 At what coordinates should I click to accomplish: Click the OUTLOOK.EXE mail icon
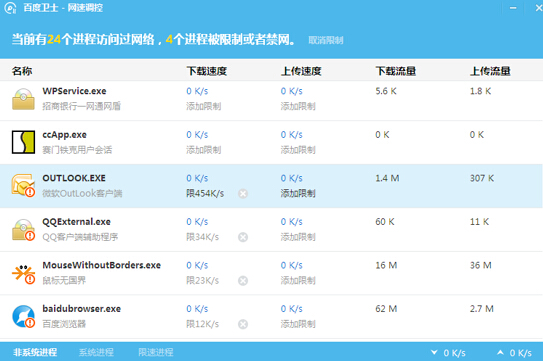pos(23,185)
